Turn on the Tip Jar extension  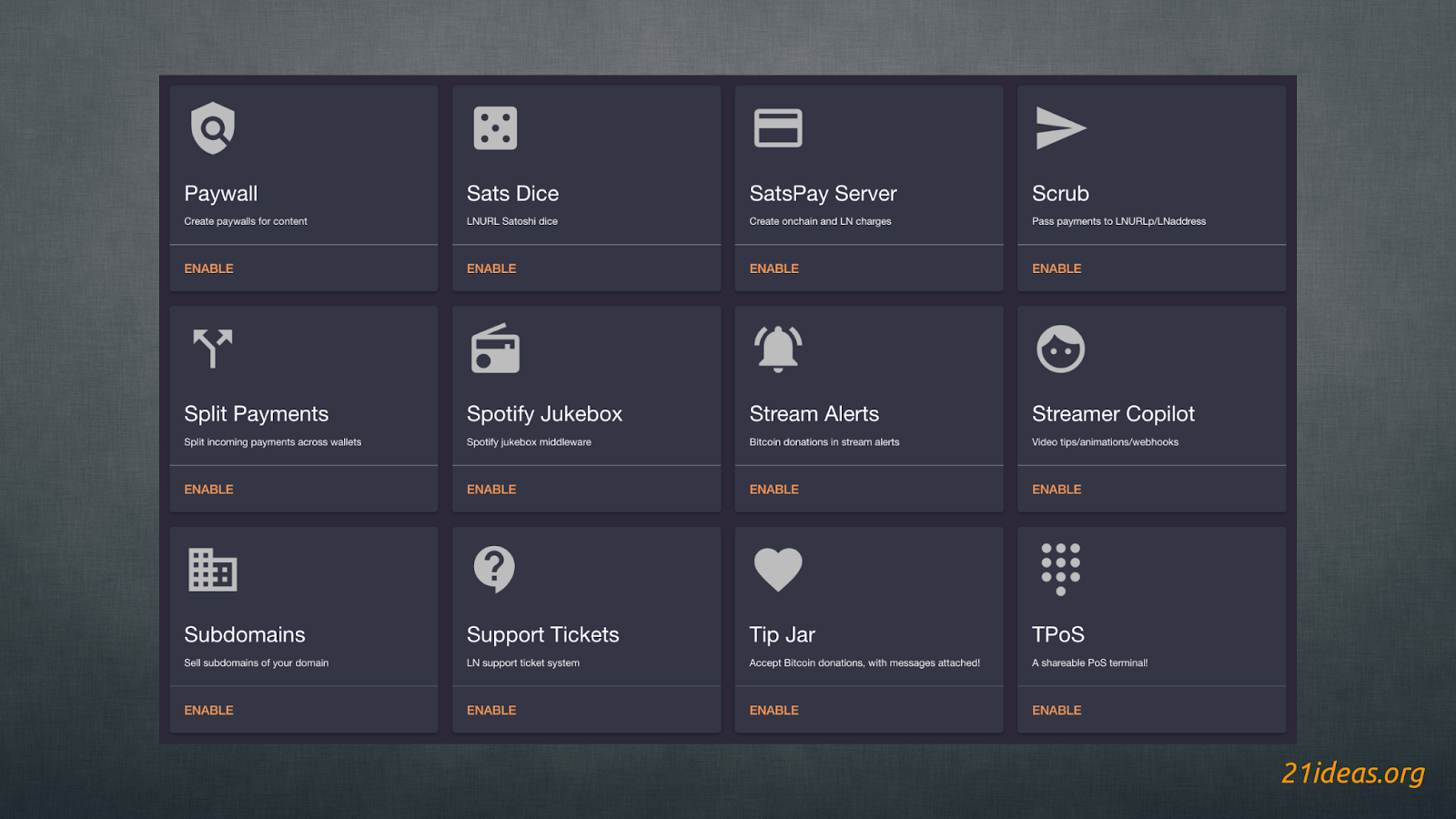point(773,710)
